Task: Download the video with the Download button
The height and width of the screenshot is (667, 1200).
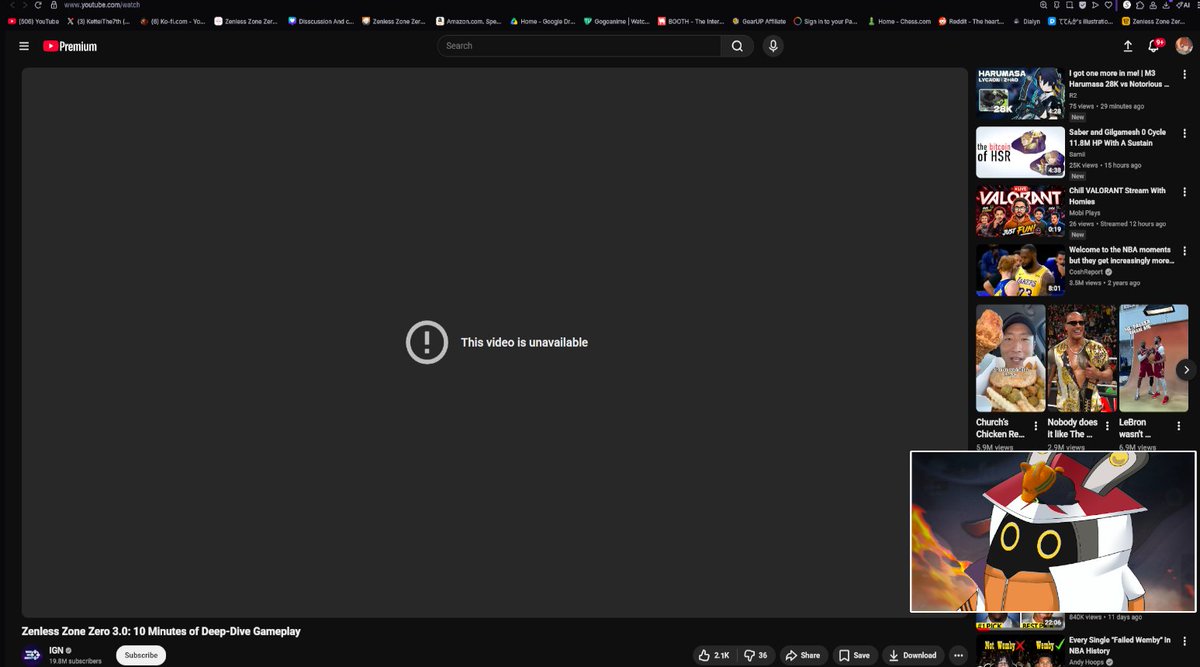Action: [x=913, y=655]
